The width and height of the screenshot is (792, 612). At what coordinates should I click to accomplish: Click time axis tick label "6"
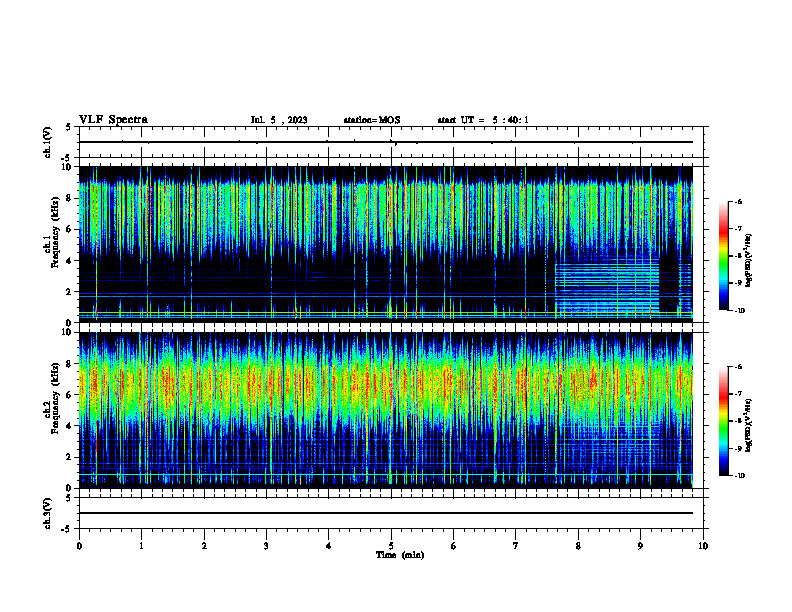453,546
